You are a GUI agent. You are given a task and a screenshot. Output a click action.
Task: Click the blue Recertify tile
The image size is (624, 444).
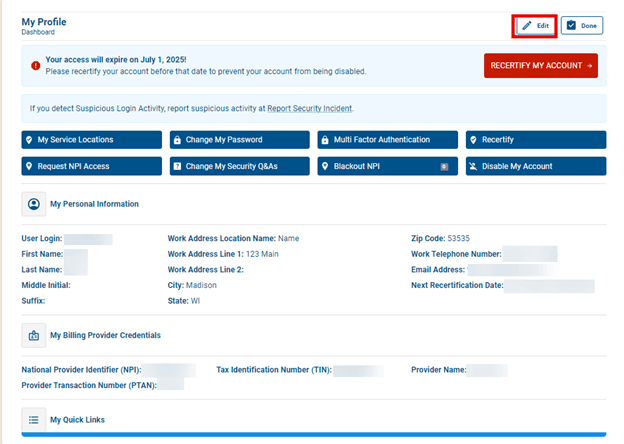[536, 140]
